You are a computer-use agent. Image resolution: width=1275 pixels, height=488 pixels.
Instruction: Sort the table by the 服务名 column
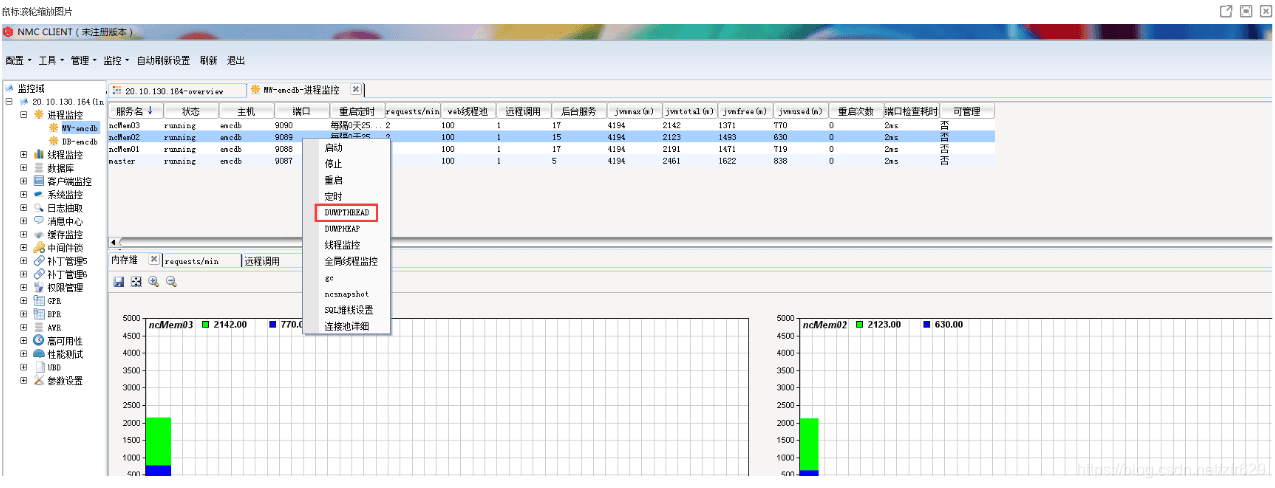134,111
